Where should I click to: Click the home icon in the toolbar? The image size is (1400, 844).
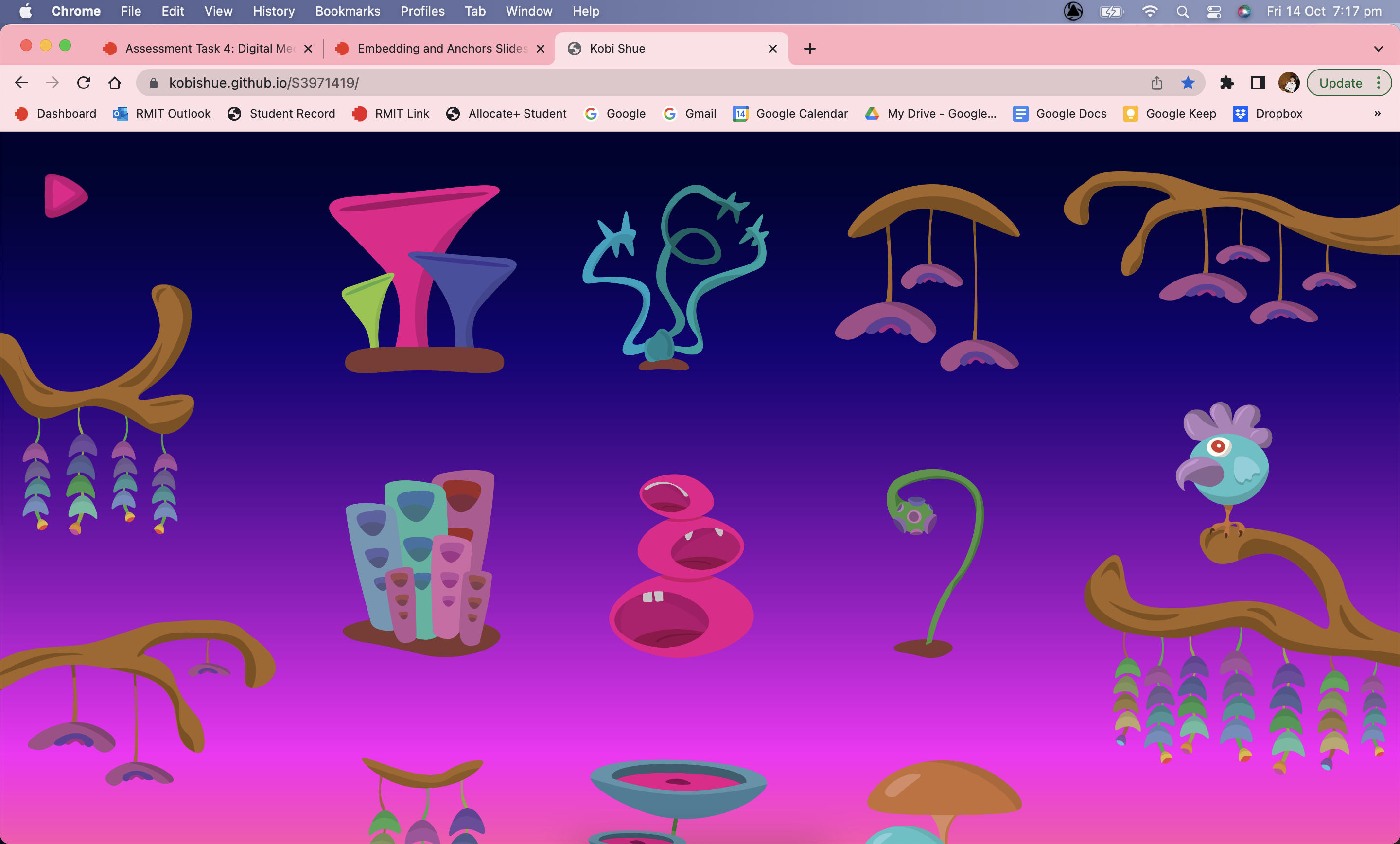(x=115, y=83)
